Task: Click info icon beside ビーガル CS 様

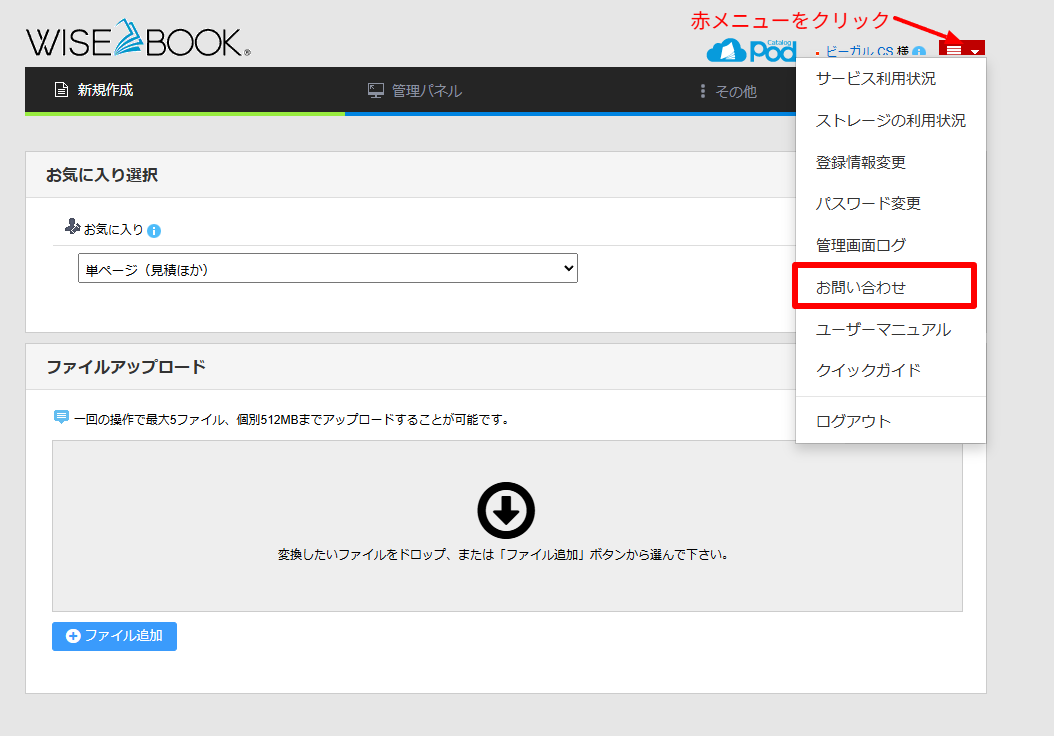Action: (x=918, y=52)
